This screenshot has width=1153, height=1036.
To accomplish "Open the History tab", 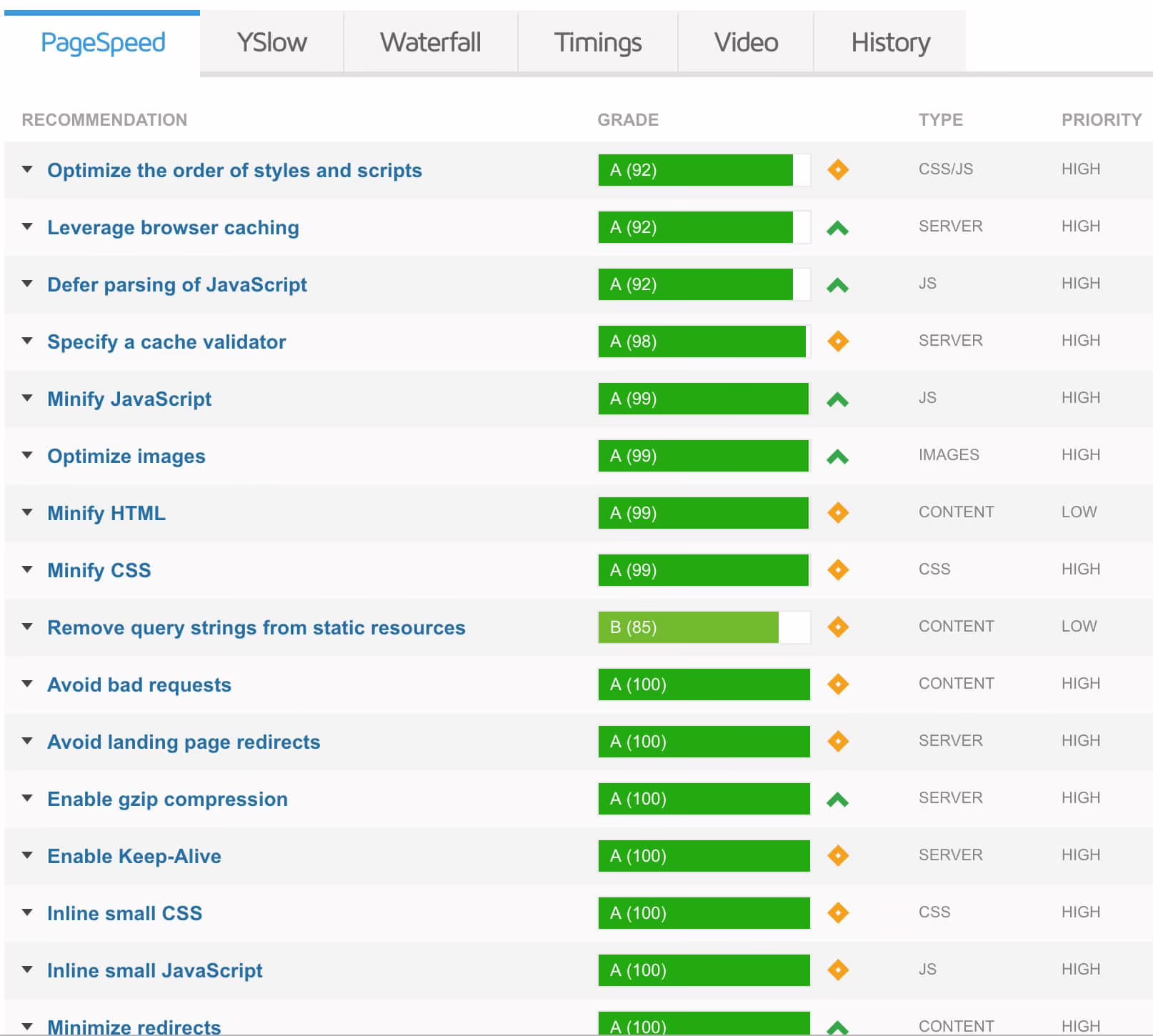I will click(890, 43).
